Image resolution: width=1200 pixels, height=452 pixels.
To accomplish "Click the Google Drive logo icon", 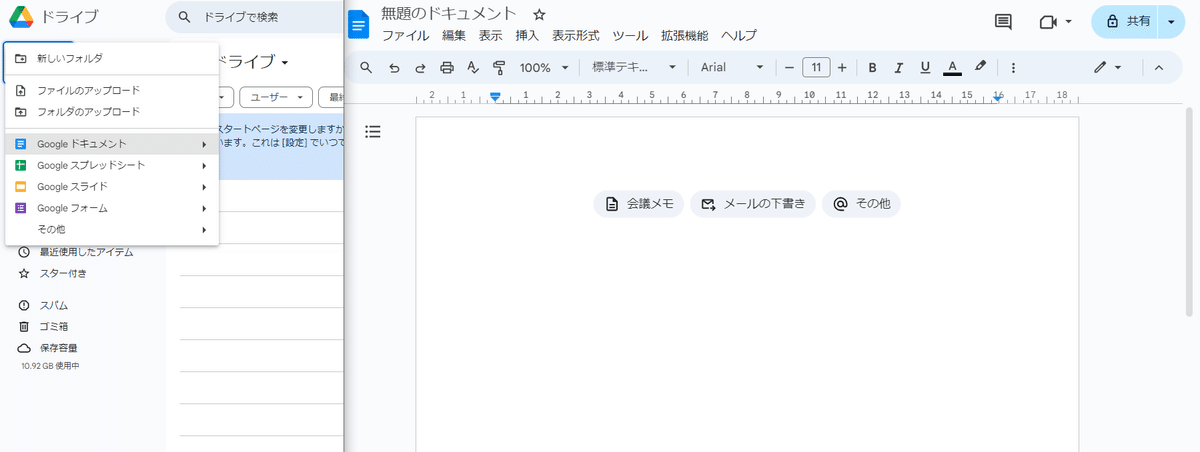I will click(x=22, y=16).
